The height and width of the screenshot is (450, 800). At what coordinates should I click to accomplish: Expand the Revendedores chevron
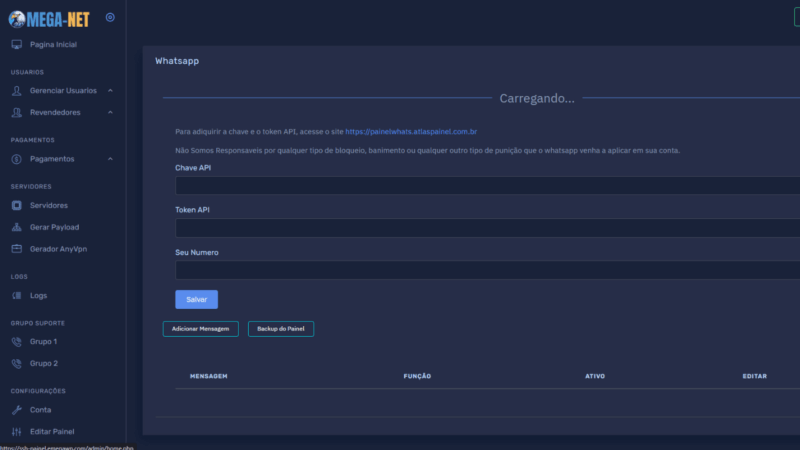point(110,112)
